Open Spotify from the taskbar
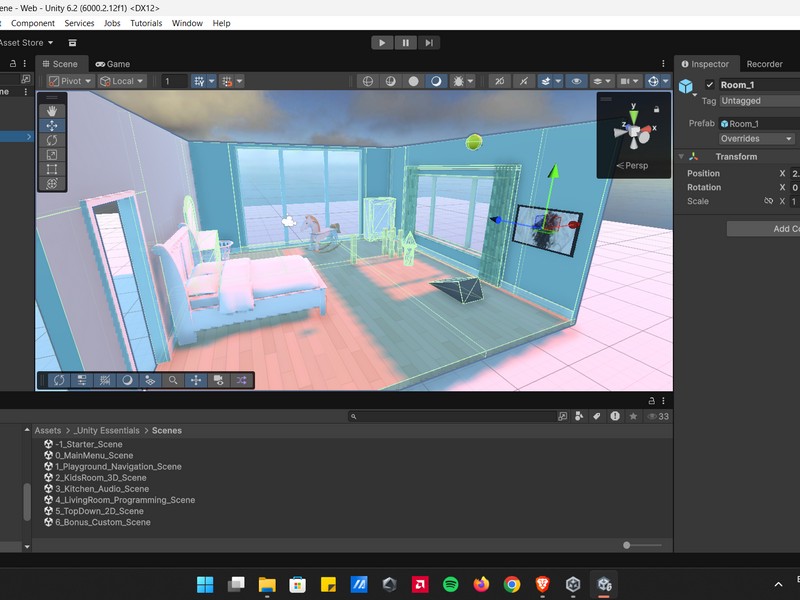800x600 pixels. coord(450,584)
